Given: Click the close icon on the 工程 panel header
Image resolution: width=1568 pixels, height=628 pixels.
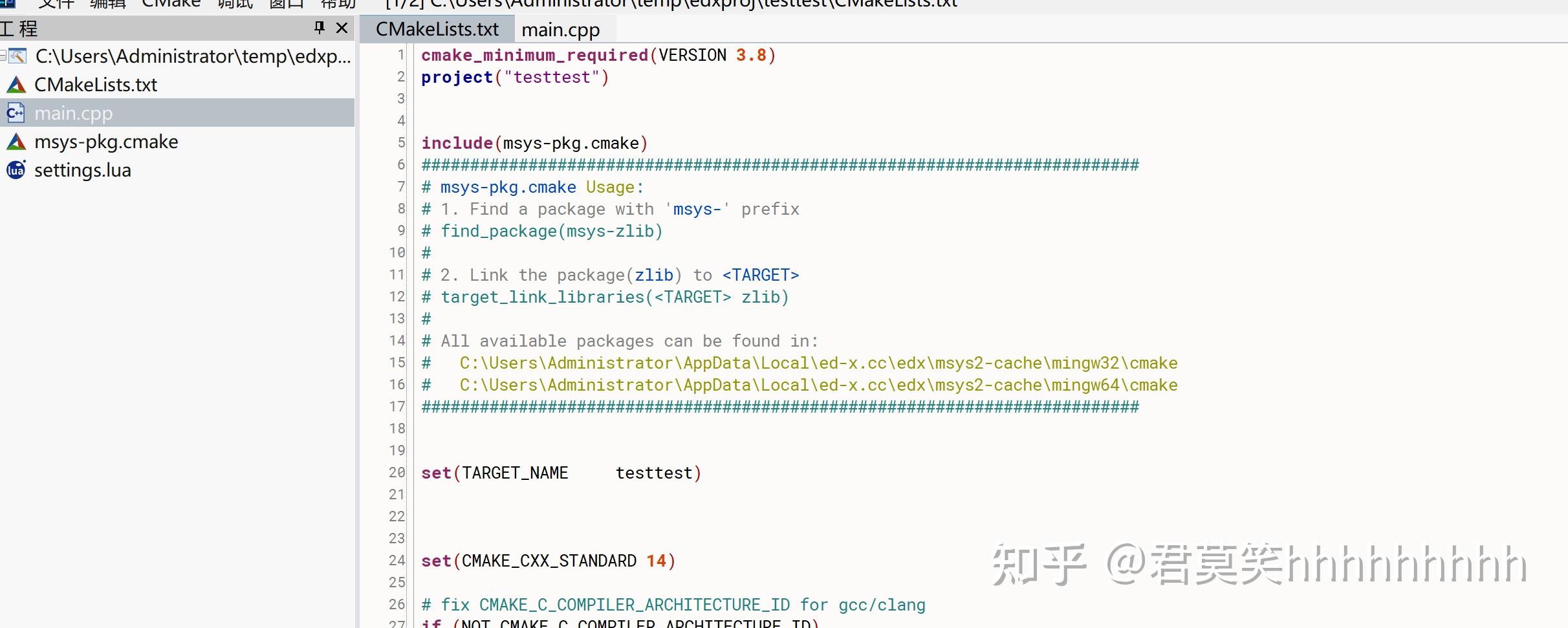Looking at the screenshot, I should pos(341,28).
